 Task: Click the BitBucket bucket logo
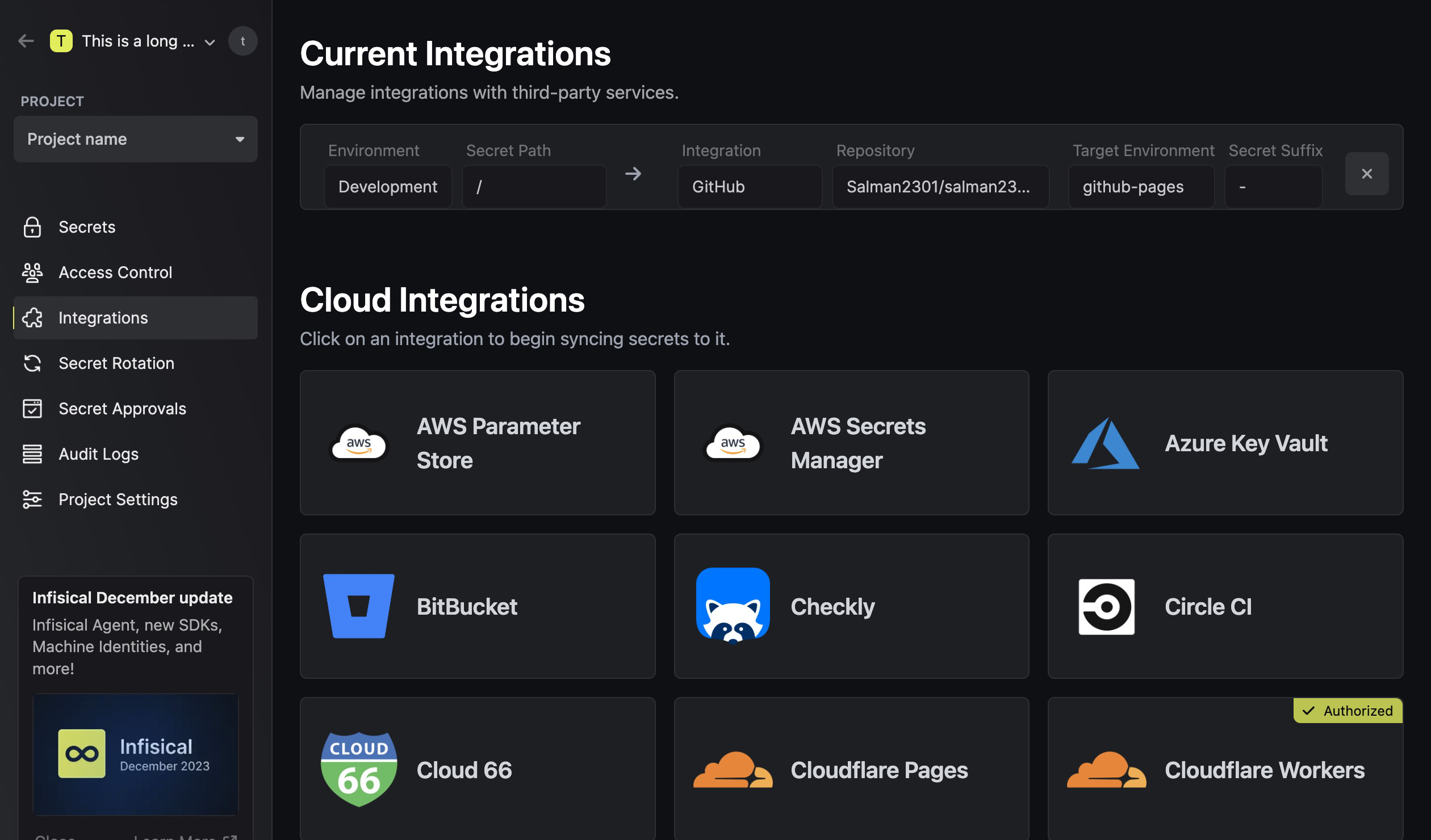click(359, 606)
